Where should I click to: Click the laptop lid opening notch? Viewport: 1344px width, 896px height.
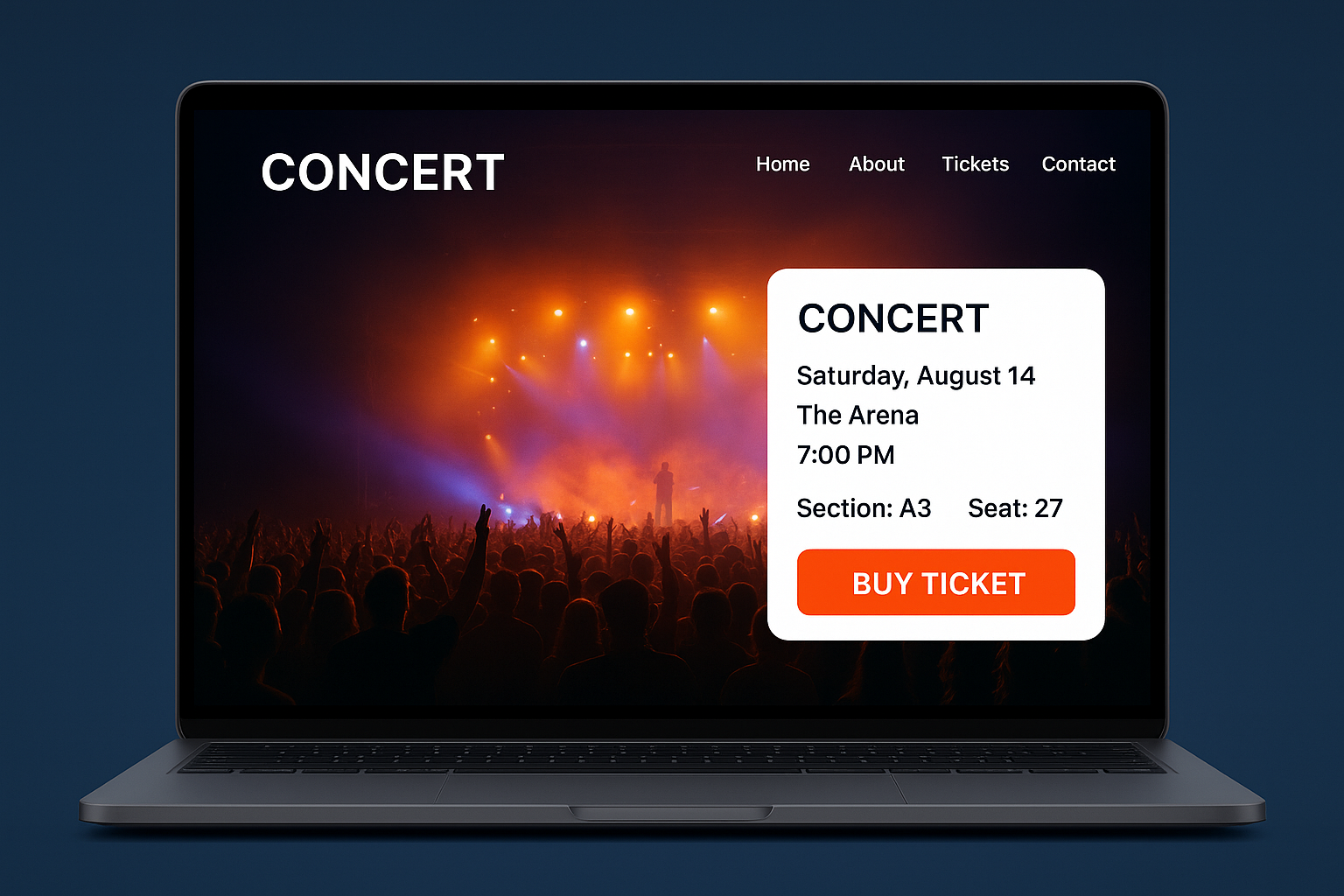pos(671,813)
